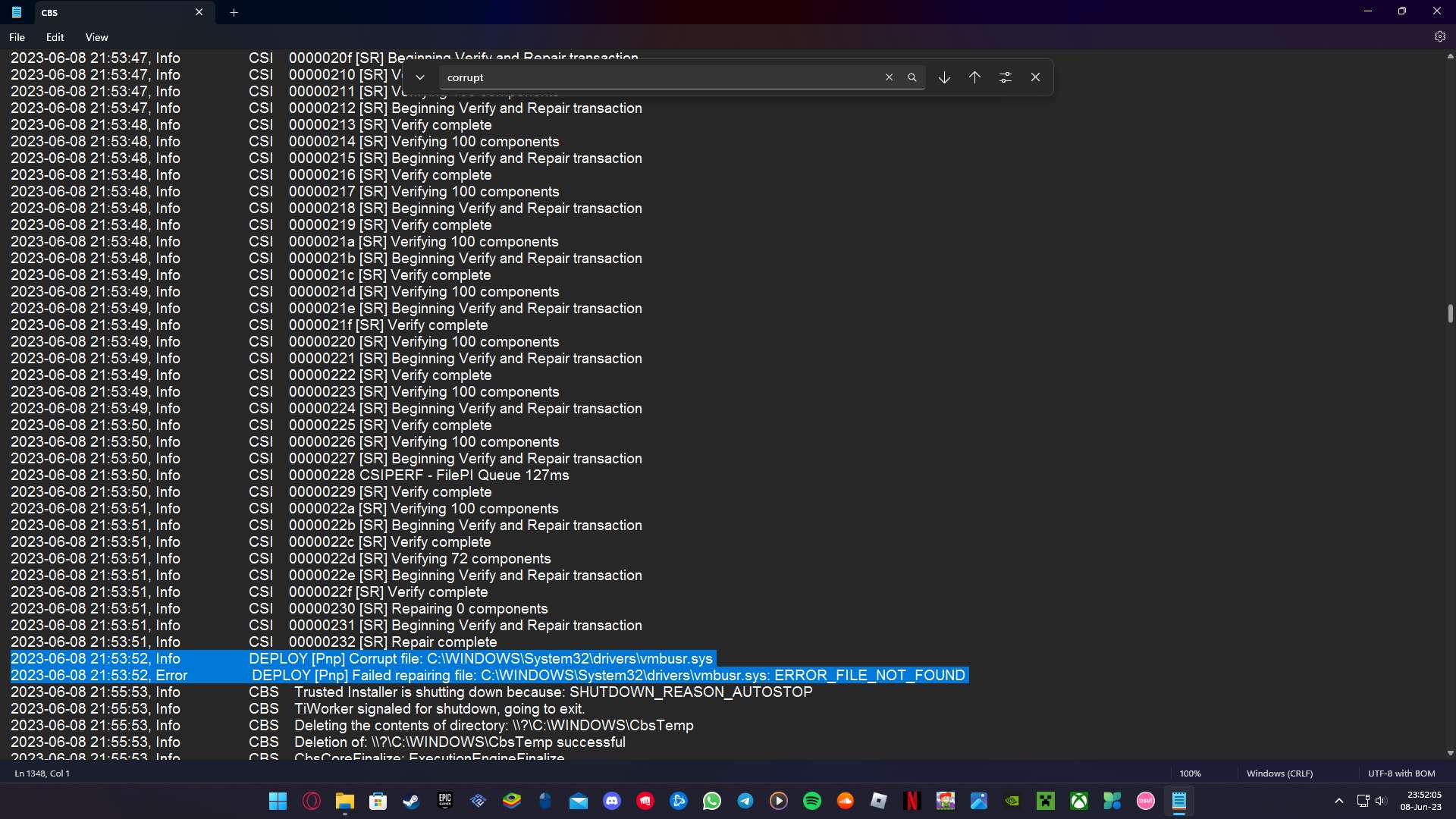Click the previous match arrow up
The height and width of the screenshot is (819, 1456).
(x=974, y=77)
